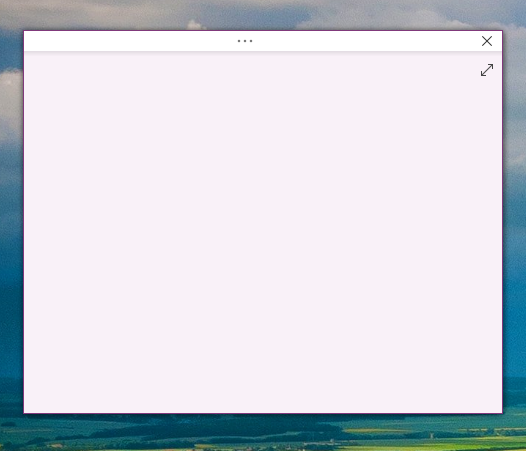Select the X icon at the top right
This screenshot has width=526, height=451.
point(487,41)
